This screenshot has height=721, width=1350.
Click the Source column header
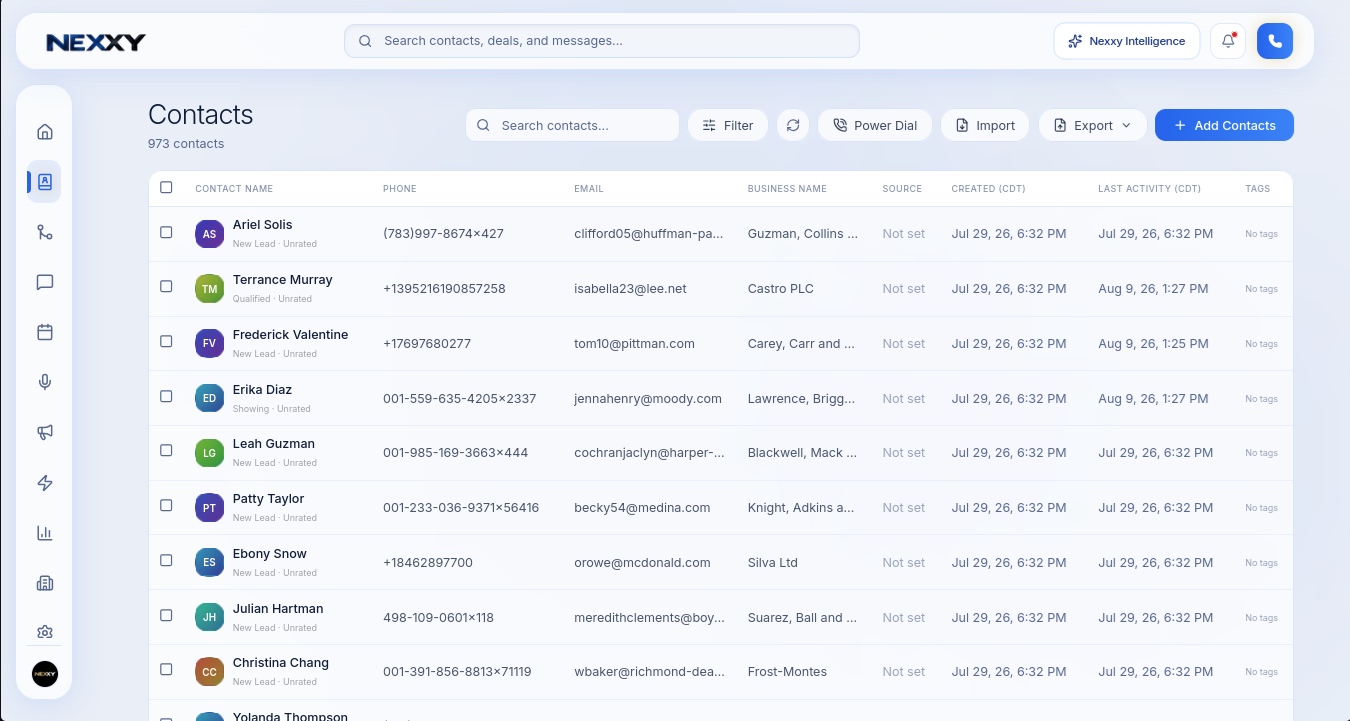point(902,188)
